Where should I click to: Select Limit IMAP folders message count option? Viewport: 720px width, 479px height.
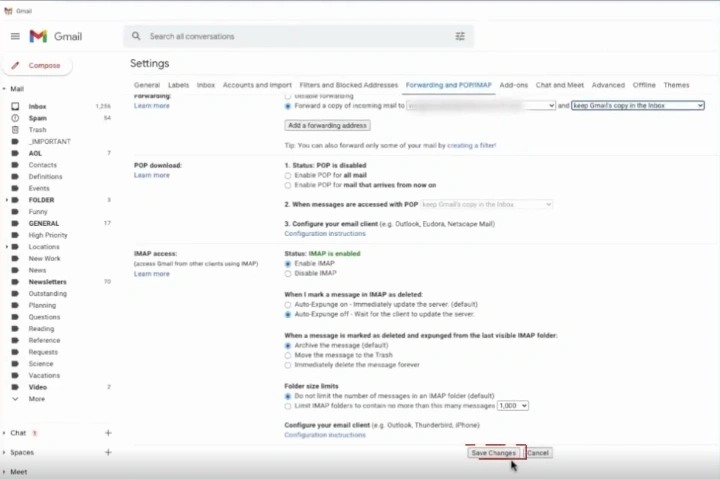point(287,406)
